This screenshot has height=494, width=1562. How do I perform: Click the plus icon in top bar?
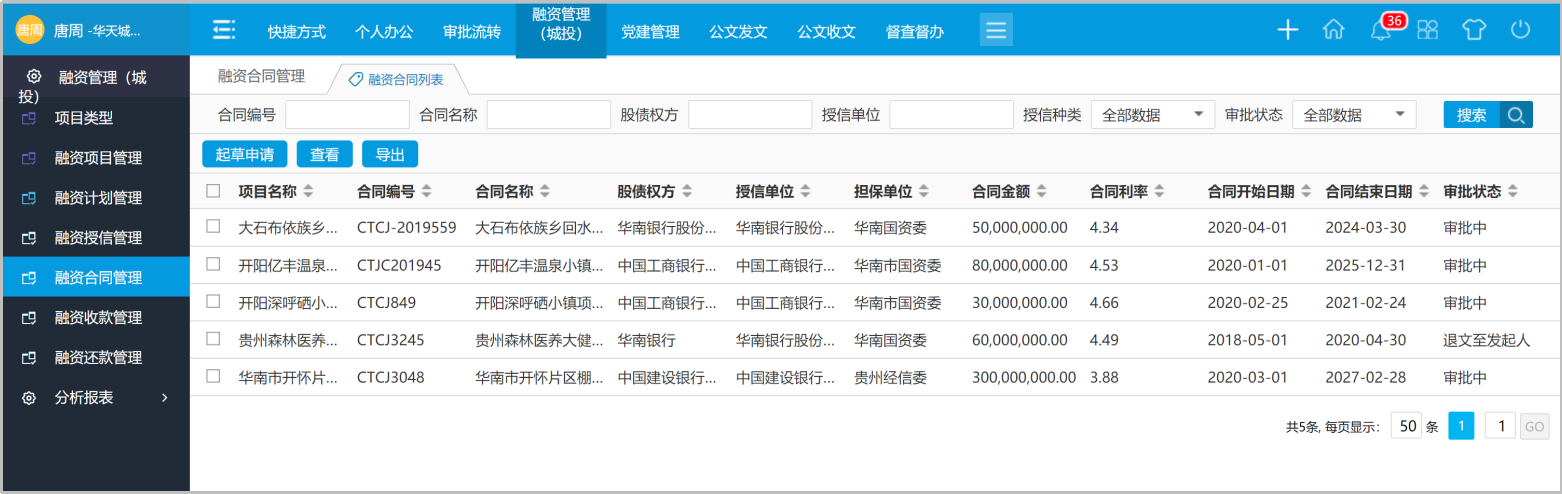1288,30
